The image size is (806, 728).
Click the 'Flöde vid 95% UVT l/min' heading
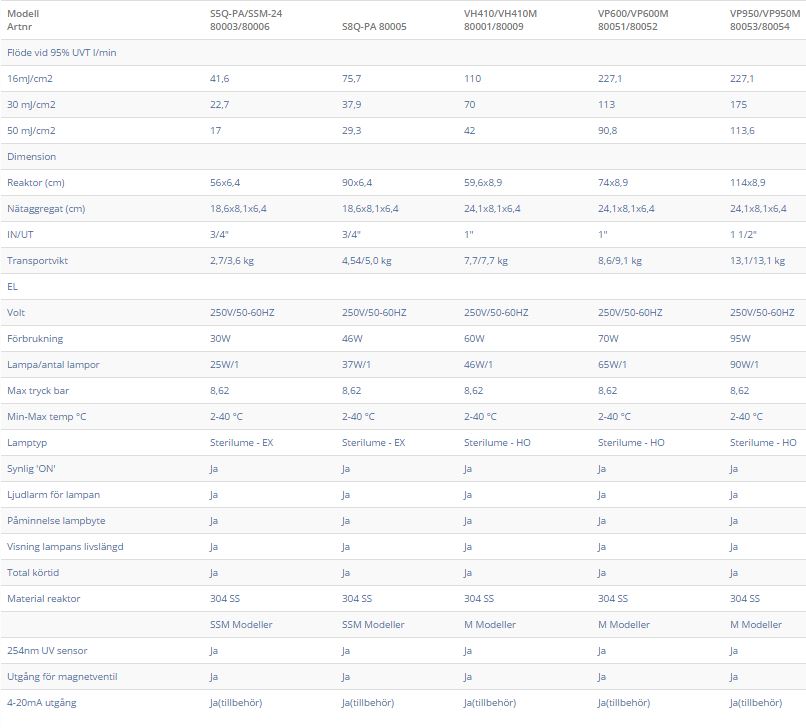pos(62,52)
